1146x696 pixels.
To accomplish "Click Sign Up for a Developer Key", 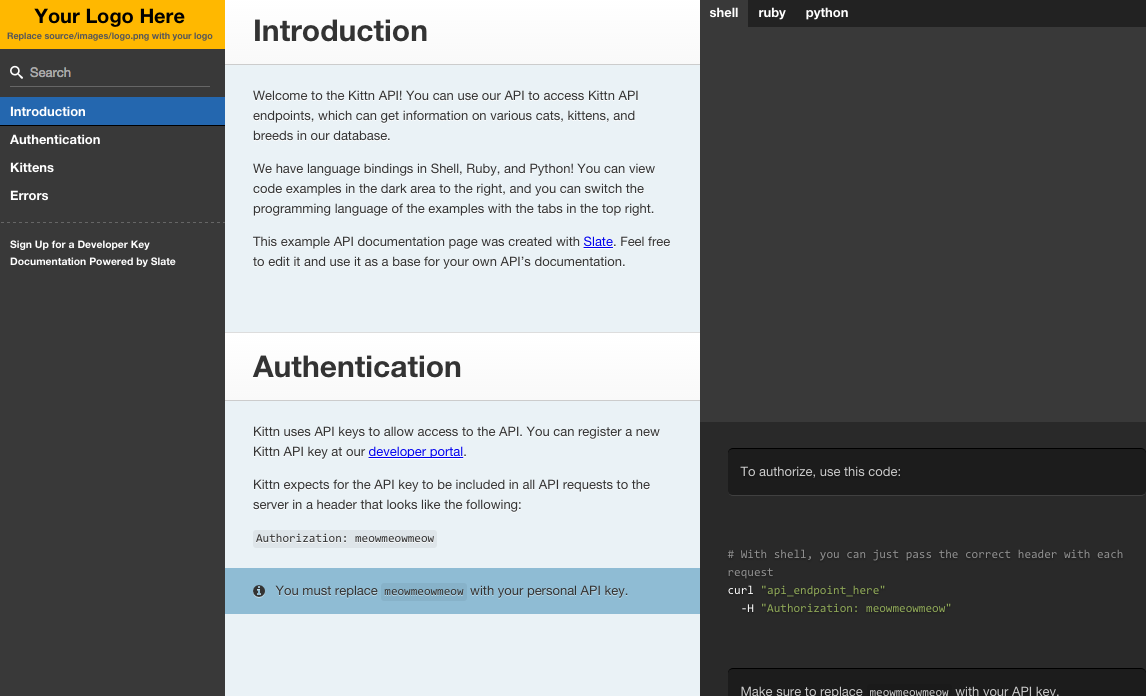I will click(x=79, y=244).
